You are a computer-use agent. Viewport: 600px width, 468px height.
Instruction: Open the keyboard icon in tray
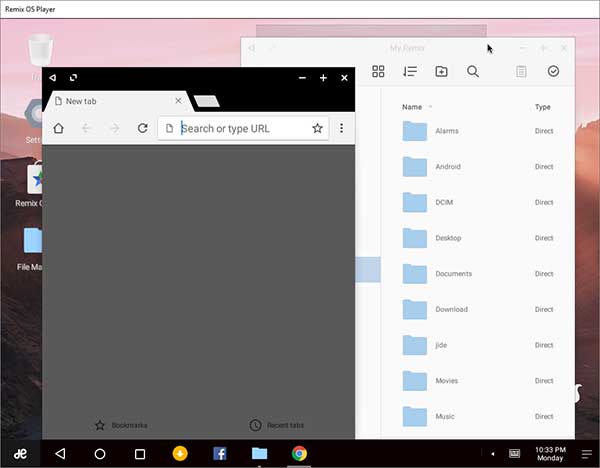pyautogui.click(x=514, y=454)
